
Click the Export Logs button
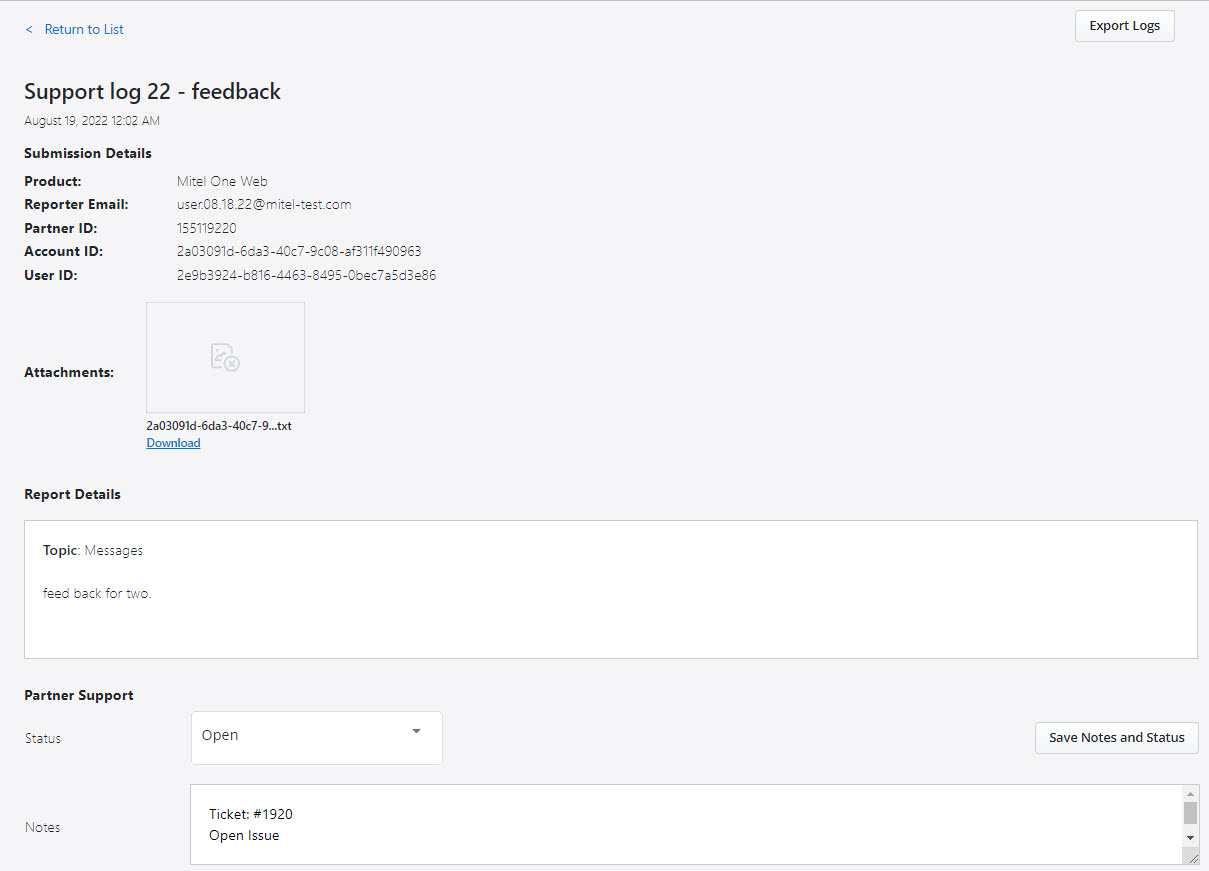point(1124,25)
